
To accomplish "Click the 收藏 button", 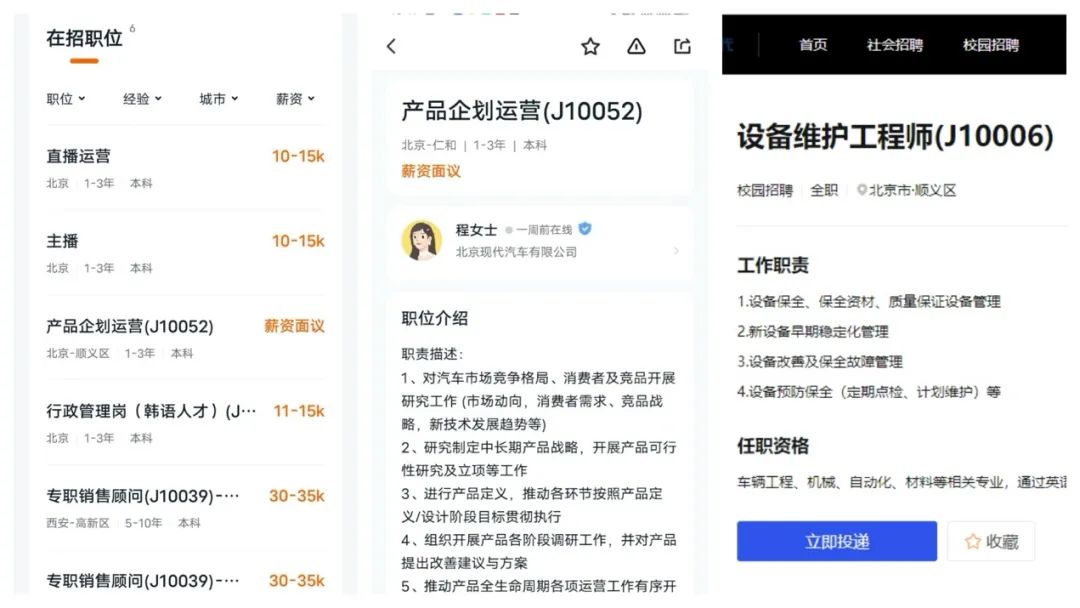I will [990, 541].
